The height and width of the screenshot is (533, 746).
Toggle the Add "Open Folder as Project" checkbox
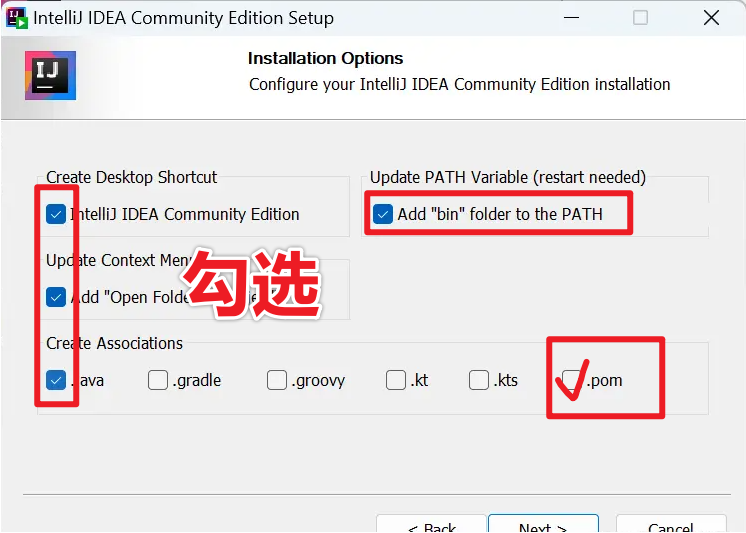[56, 297]
